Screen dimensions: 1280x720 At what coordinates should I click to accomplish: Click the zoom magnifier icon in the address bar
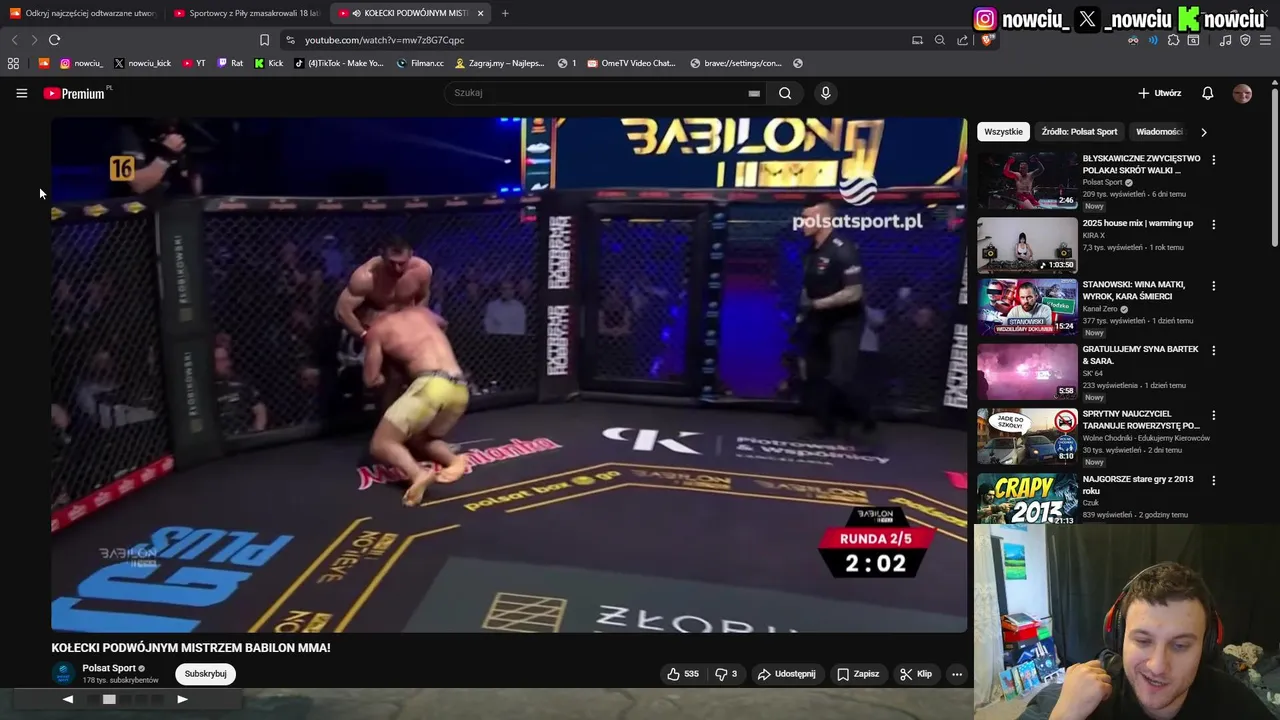940,40
